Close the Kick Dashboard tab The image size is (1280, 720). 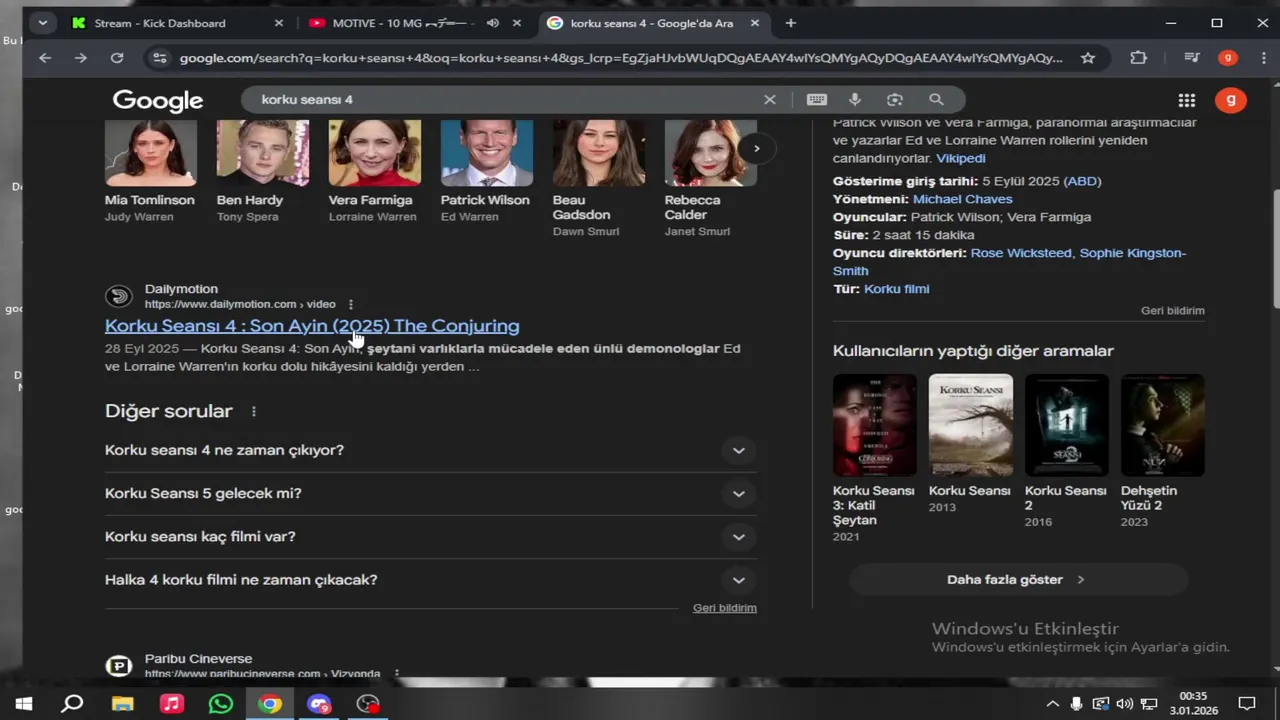279,23
